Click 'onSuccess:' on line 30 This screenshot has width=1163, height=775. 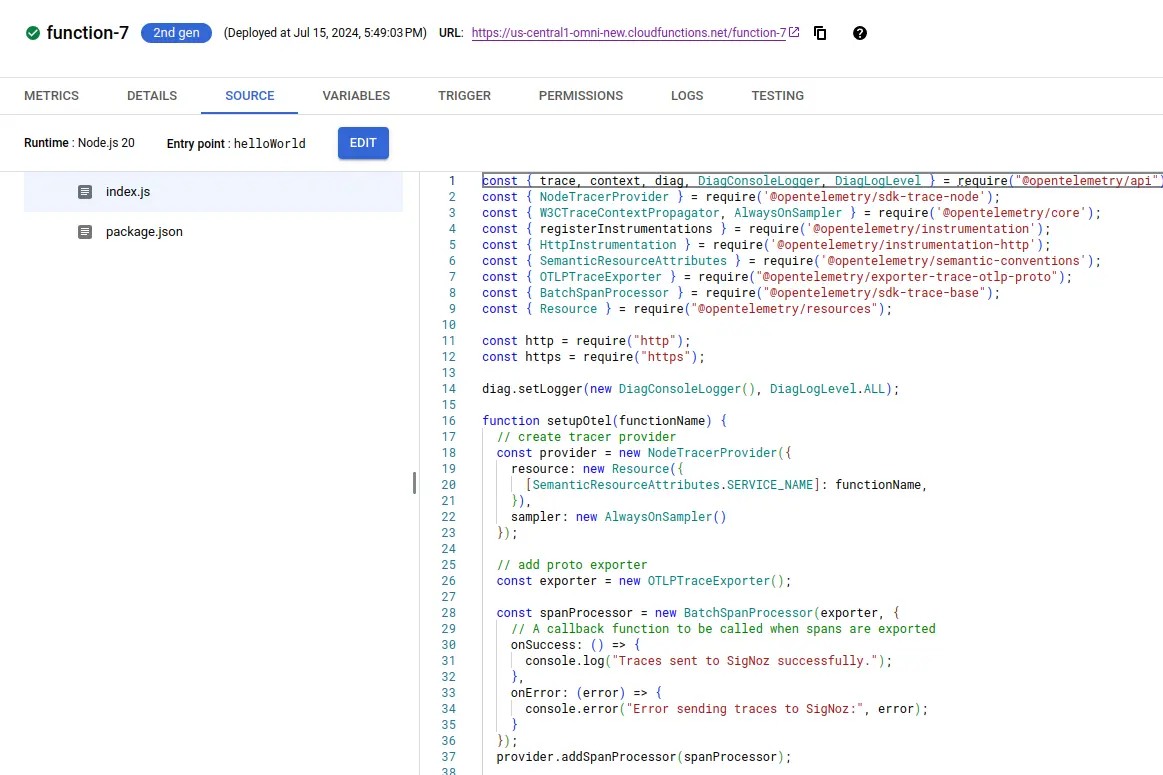547,645
